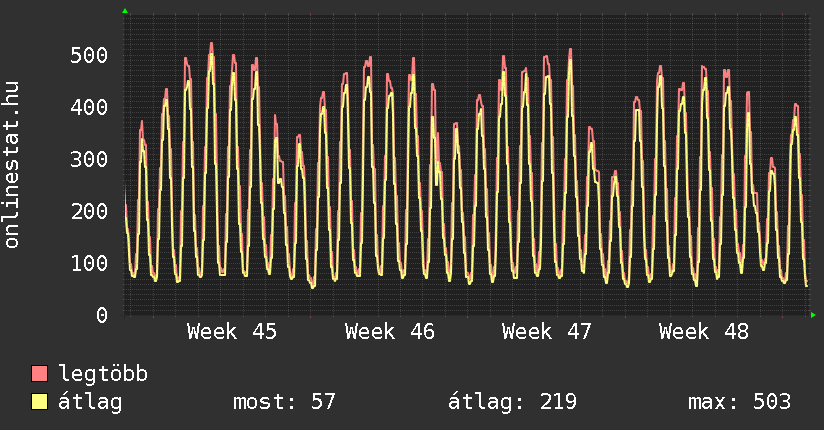824x430 pixels.
Task: Select the 200 y-axis tick label
Action: [89, 211]
